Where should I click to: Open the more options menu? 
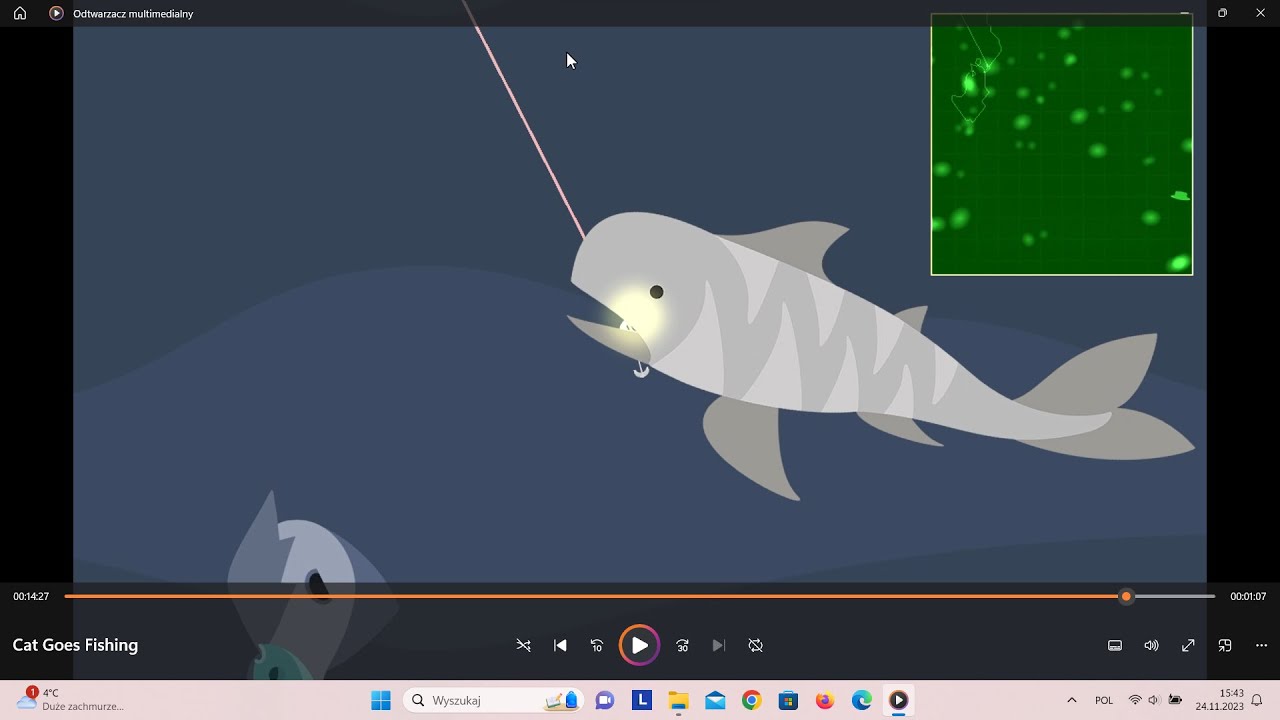(x=1261, y=646)
